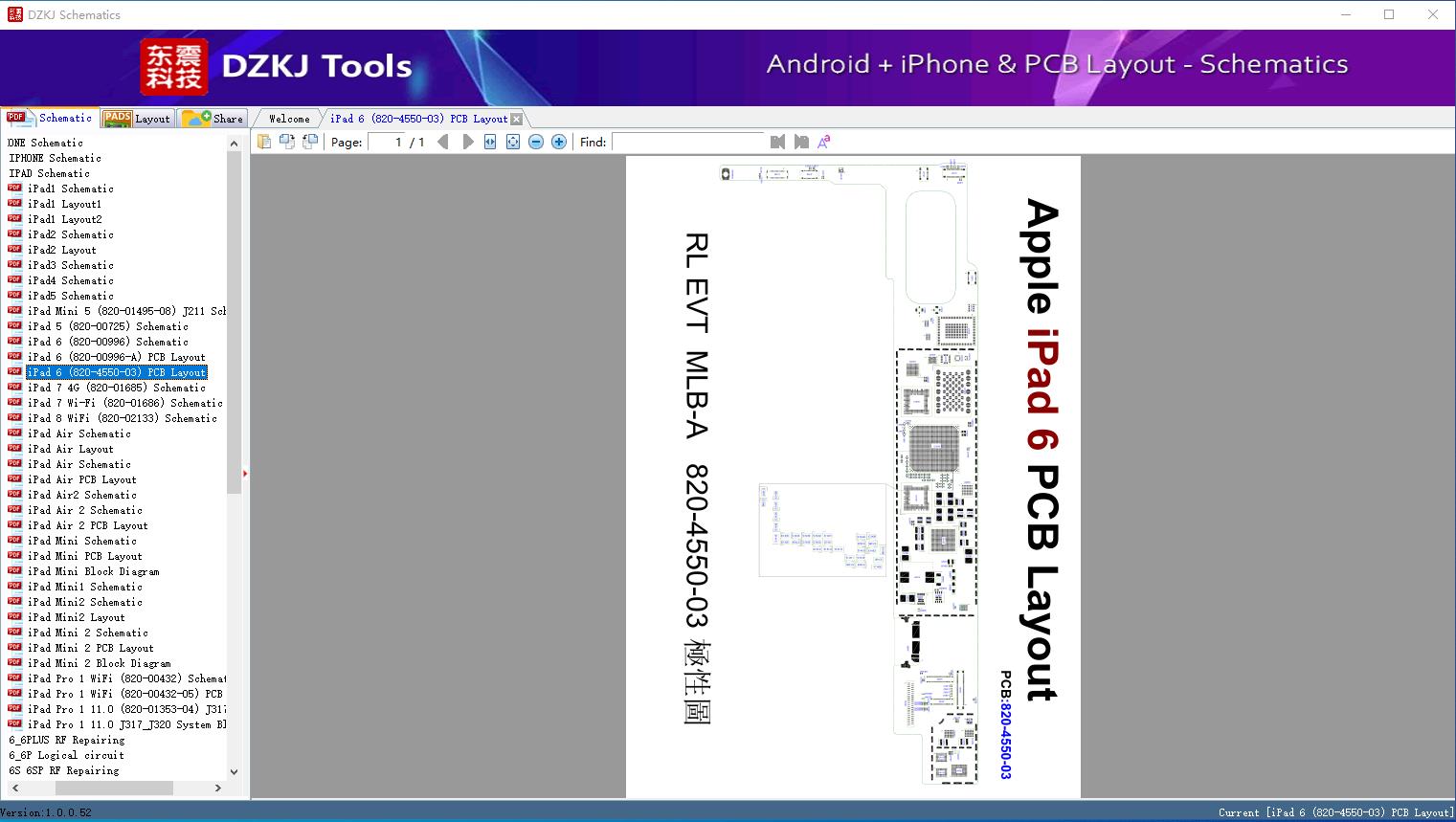Image resolution: width=1456 pixels, height=822 pixels.
Task: Toggle case-sensitive search with the Aa icon
Action: tap(823, 141)
